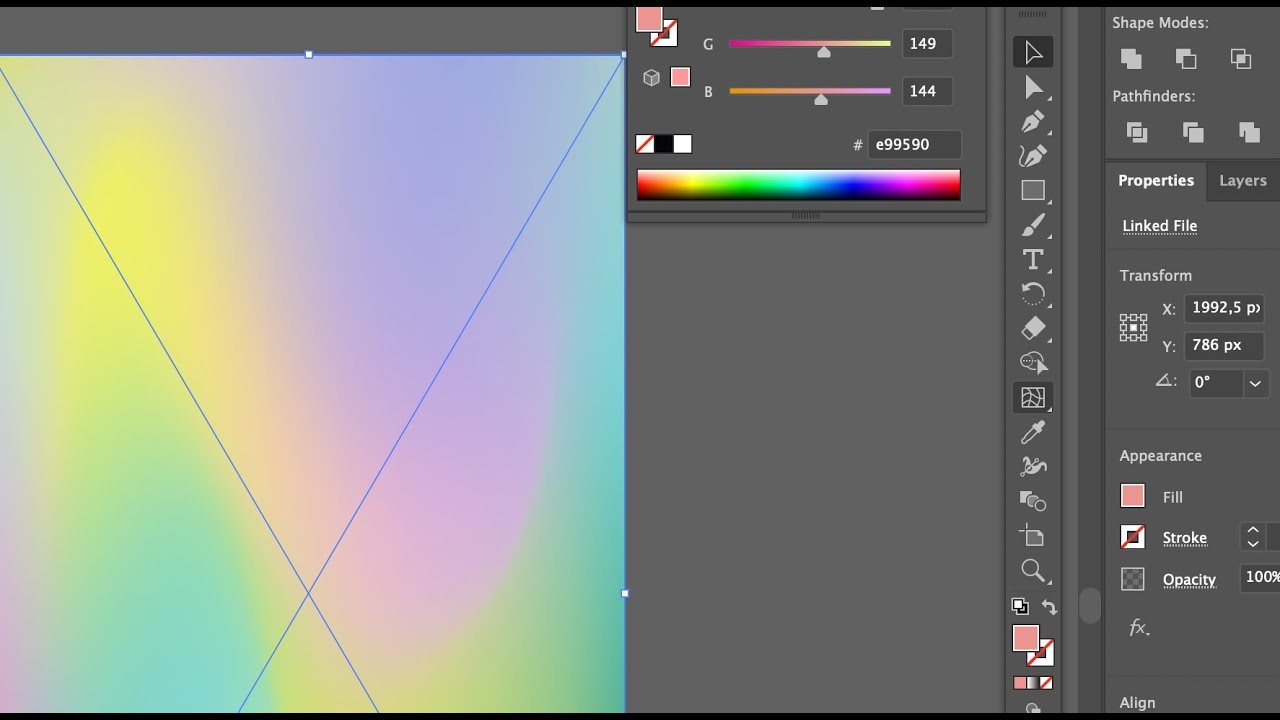
Task: Click the Divide pathfinder icon
Action: tap(1137, 131)
